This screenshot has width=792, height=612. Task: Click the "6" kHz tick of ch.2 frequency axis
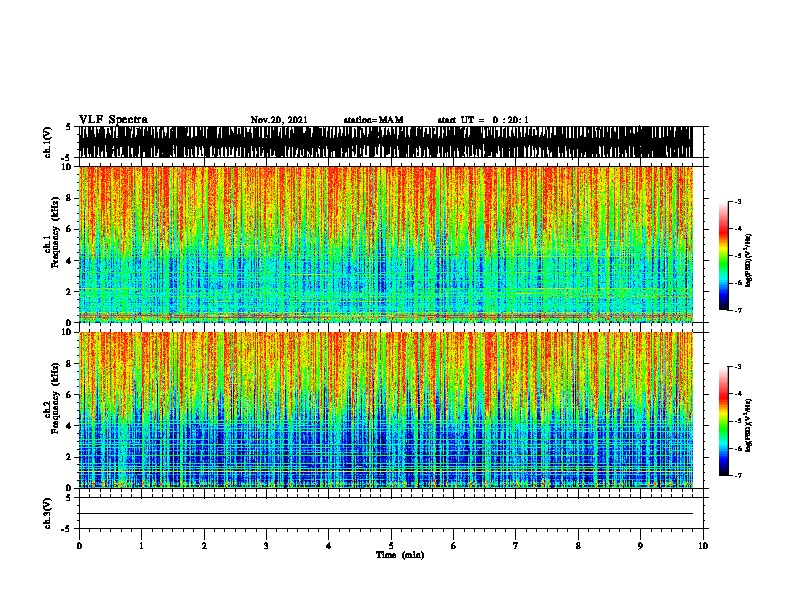(x=70, y=395)
